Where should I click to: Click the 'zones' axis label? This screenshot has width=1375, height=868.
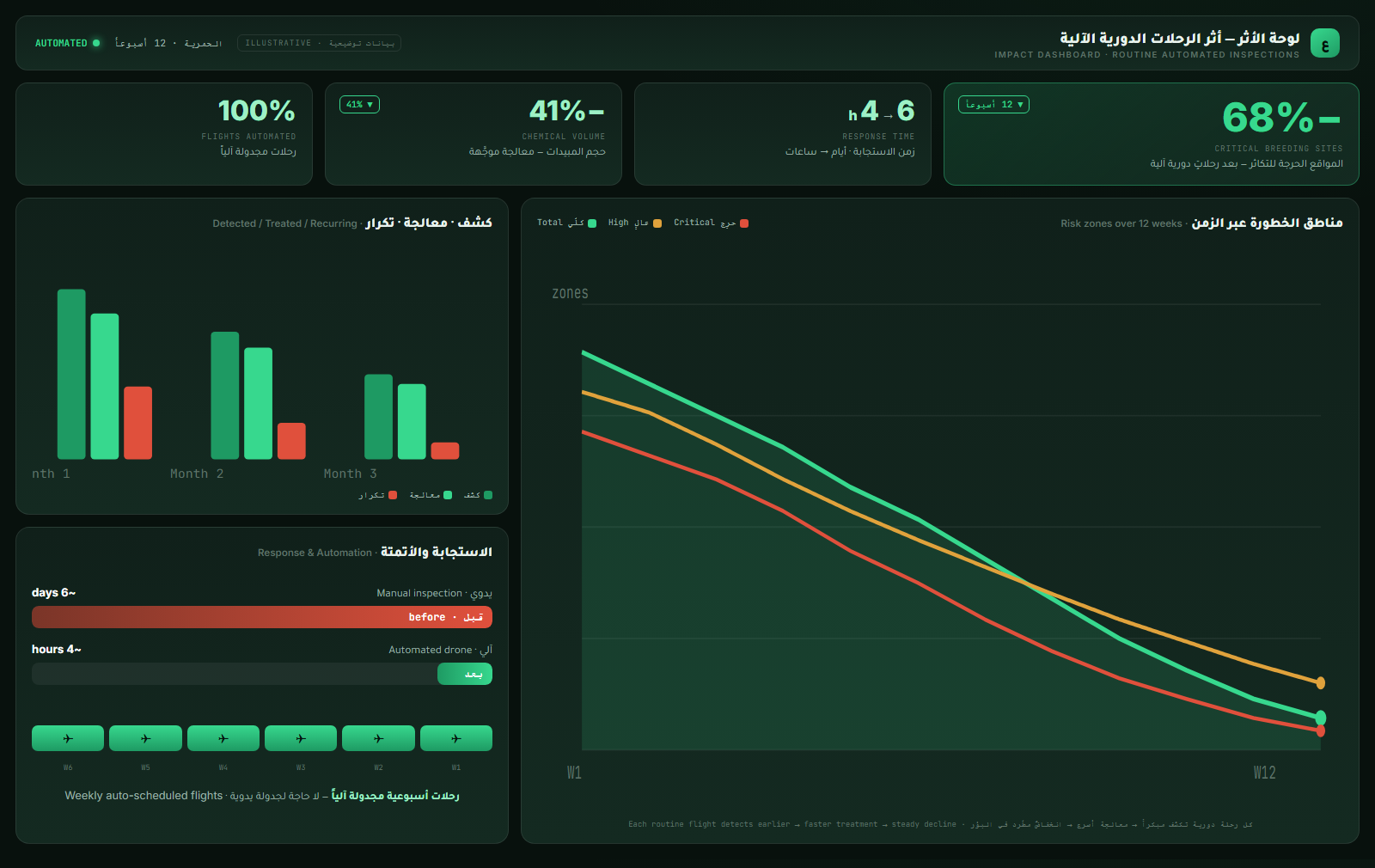pyautogui.click(x=570, y=293)
